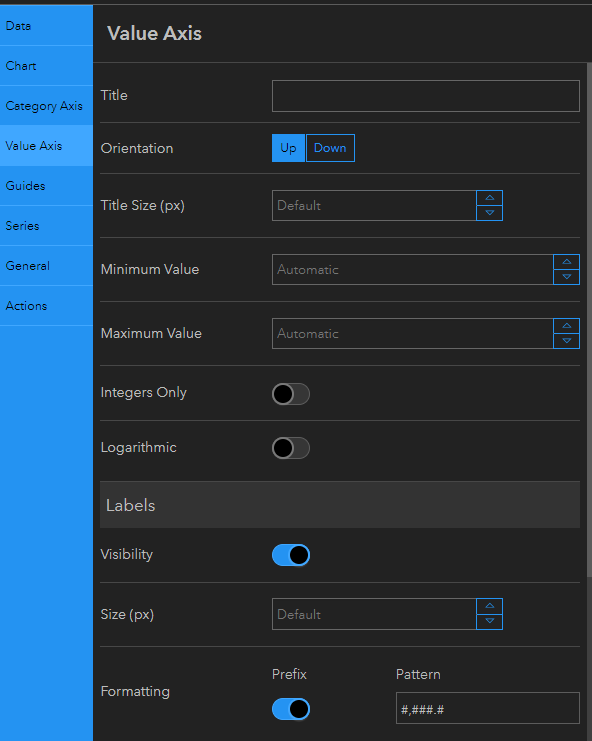592x741 pixels.
Task: Focus the Pattern format input
Action: (x=488, y=708)
